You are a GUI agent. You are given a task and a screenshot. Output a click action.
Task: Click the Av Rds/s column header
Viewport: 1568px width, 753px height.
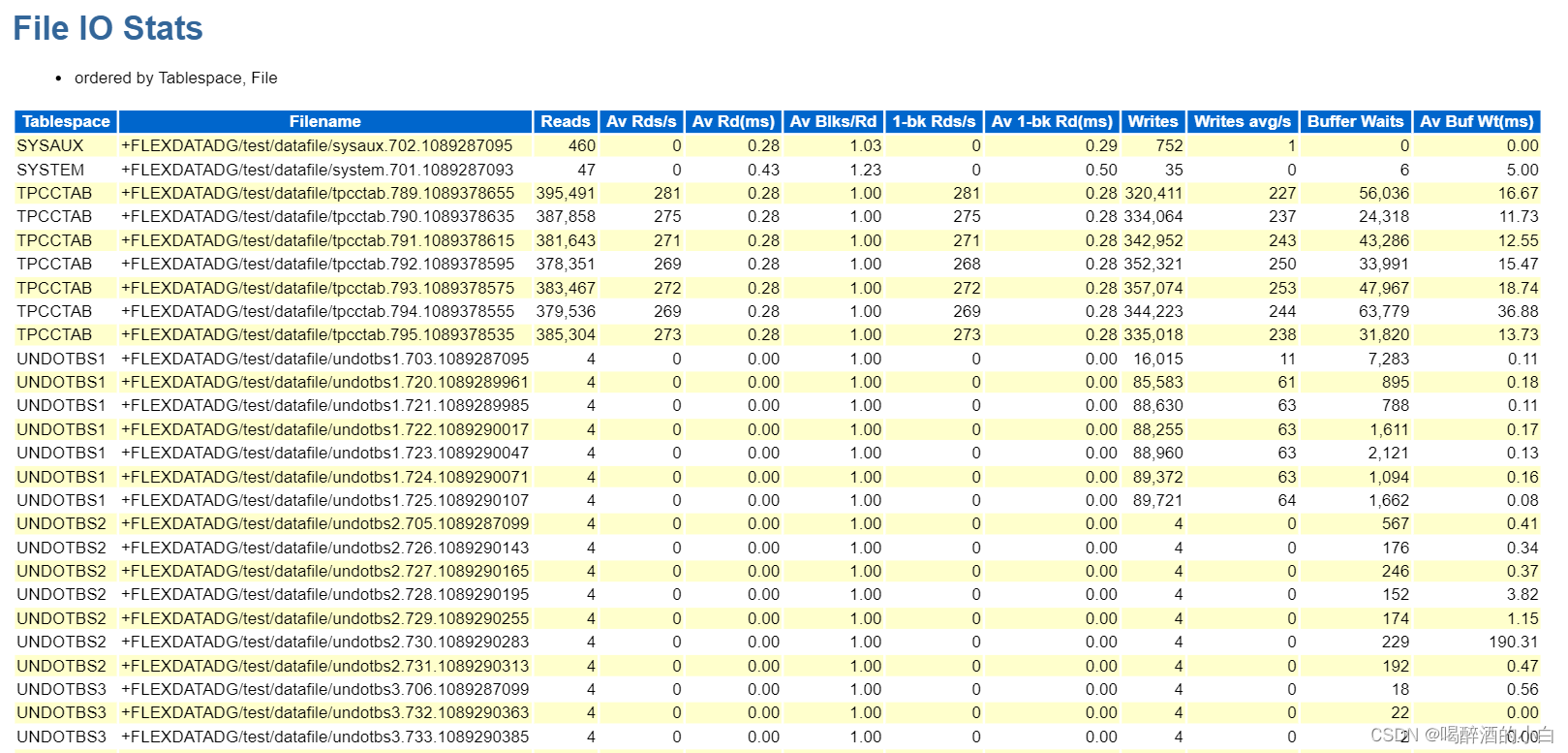point(641,121)
